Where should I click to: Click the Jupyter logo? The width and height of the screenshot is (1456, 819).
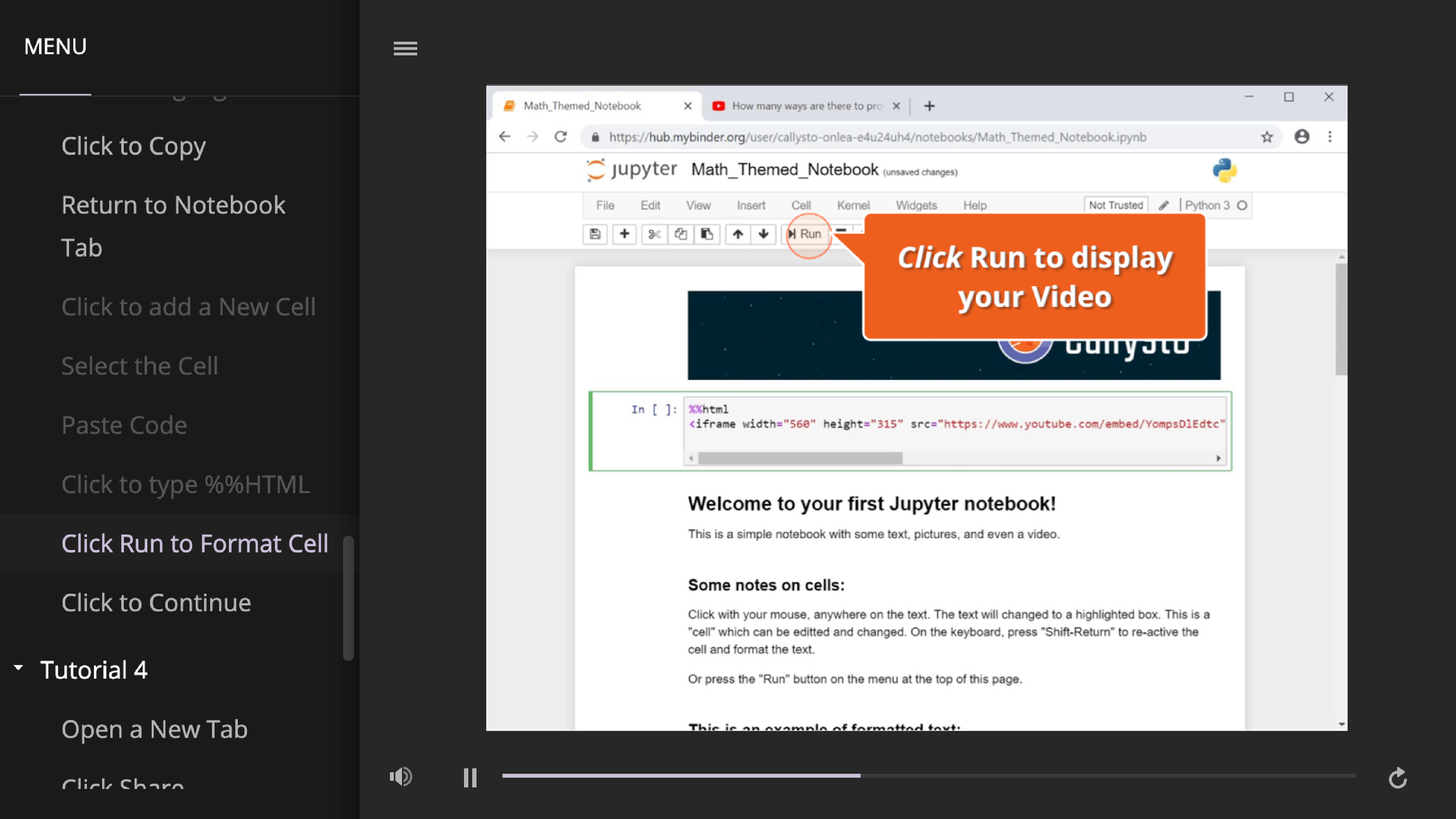coord(631,170)
